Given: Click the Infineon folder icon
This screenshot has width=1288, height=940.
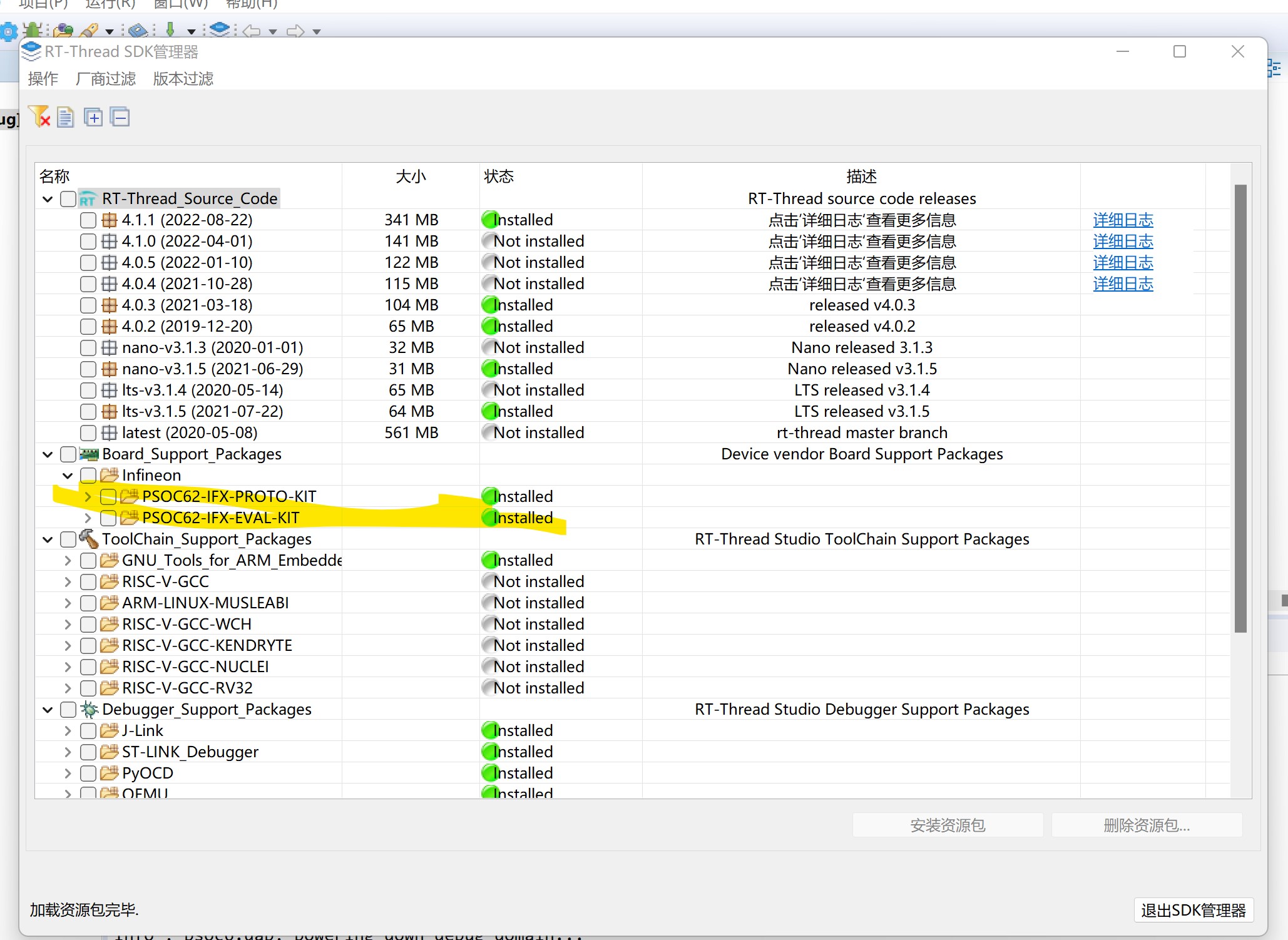Looking at the screenshot, I should (x=109, y=475).
